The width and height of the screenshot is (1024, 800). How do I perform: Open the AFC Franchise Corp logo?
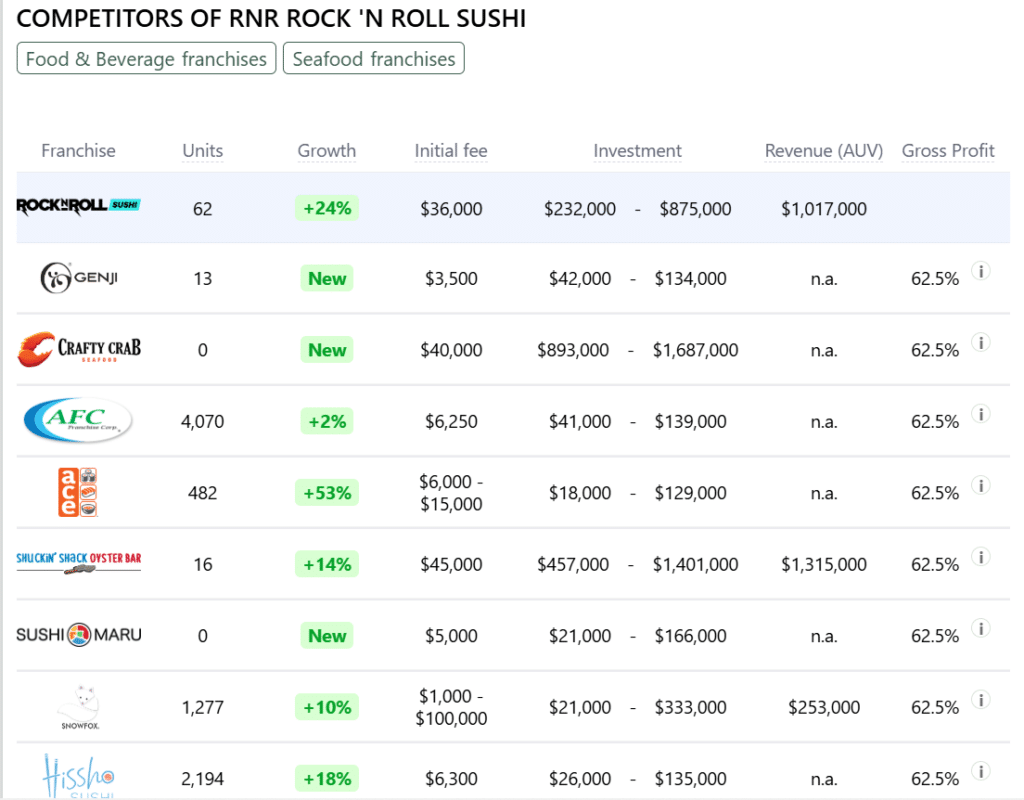pos(78,421)
